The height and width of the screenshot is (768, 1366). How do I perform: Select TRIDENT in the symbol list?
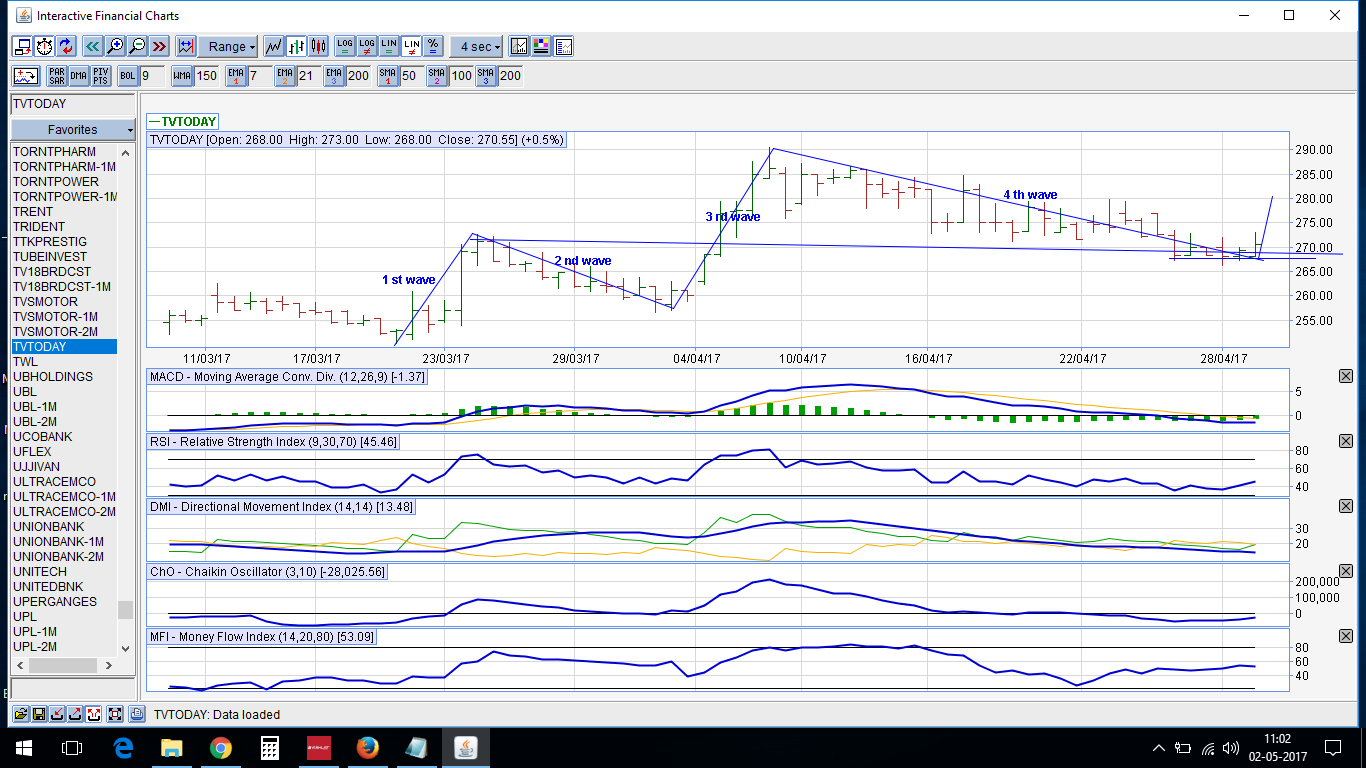coord(64,227)
